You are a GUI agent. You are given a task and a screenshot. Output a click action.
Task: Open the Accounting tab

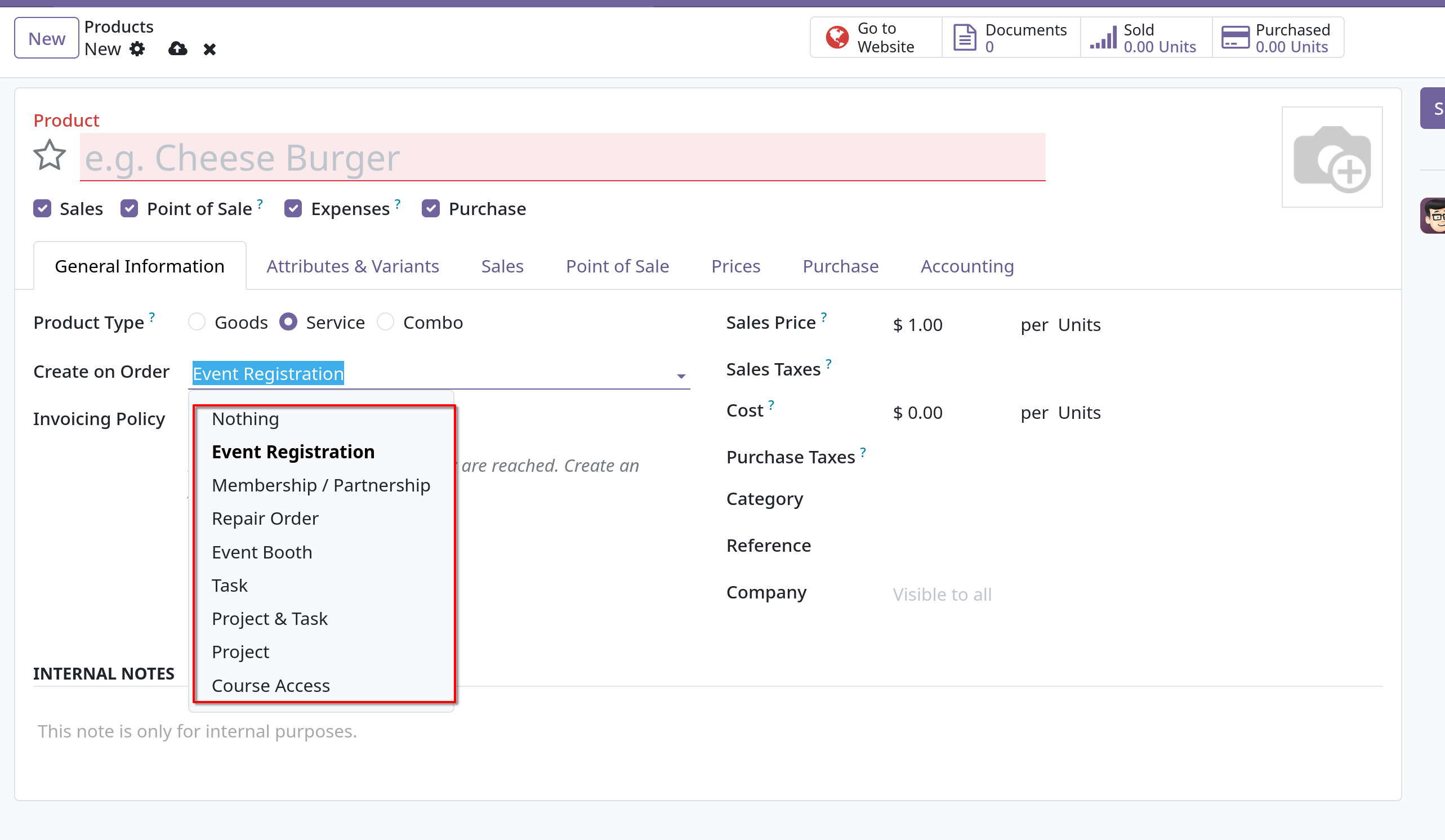pos(967,266)
